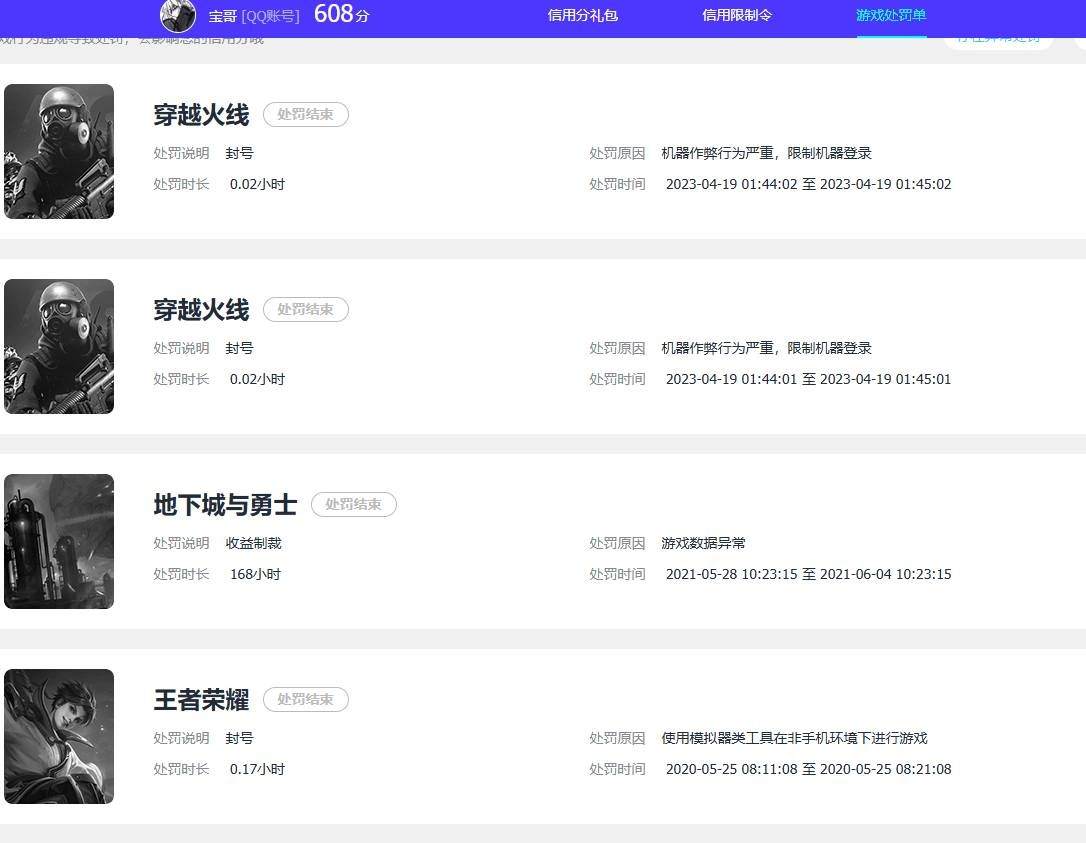This screenshot has width=1086, height=843.
Task: Click the 王者荣耀 title
Action: [x=201, y=700]
